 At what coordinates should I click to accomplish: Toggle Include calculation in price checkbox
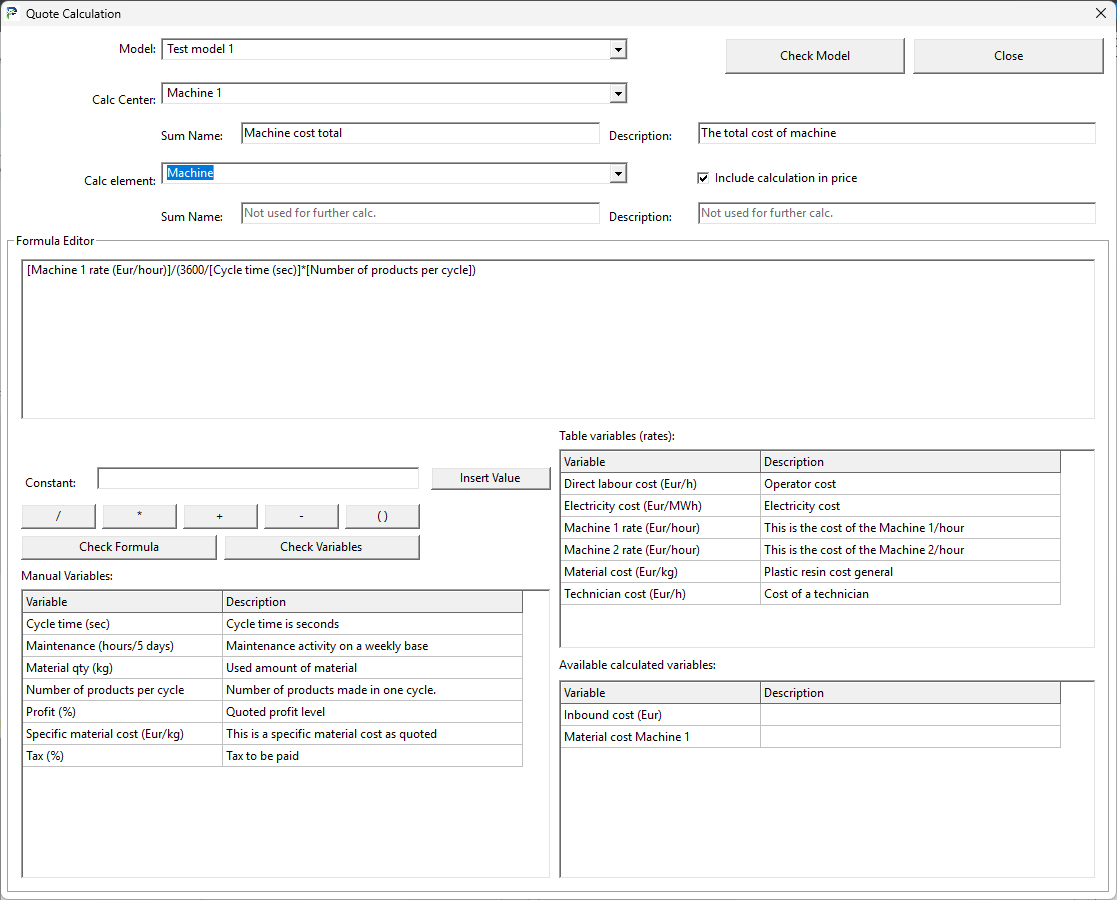click(x=703, y=178)
